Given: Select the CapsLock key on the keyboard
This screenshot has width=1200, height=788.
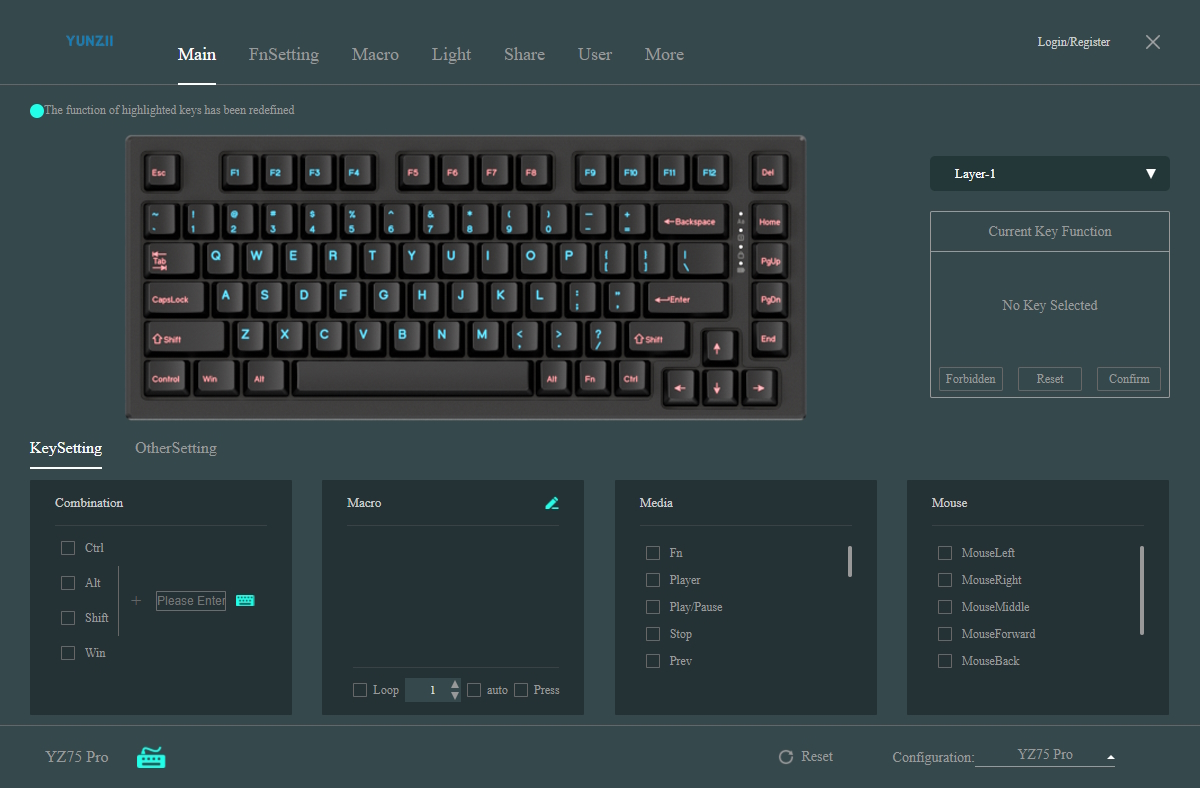Looking at the screenshot, I should tap(170, 299).
